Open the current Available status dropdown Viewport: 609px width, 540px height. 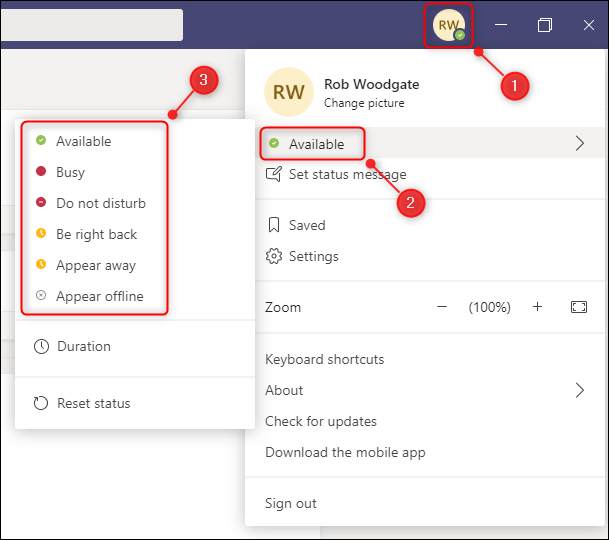(316, 144)
